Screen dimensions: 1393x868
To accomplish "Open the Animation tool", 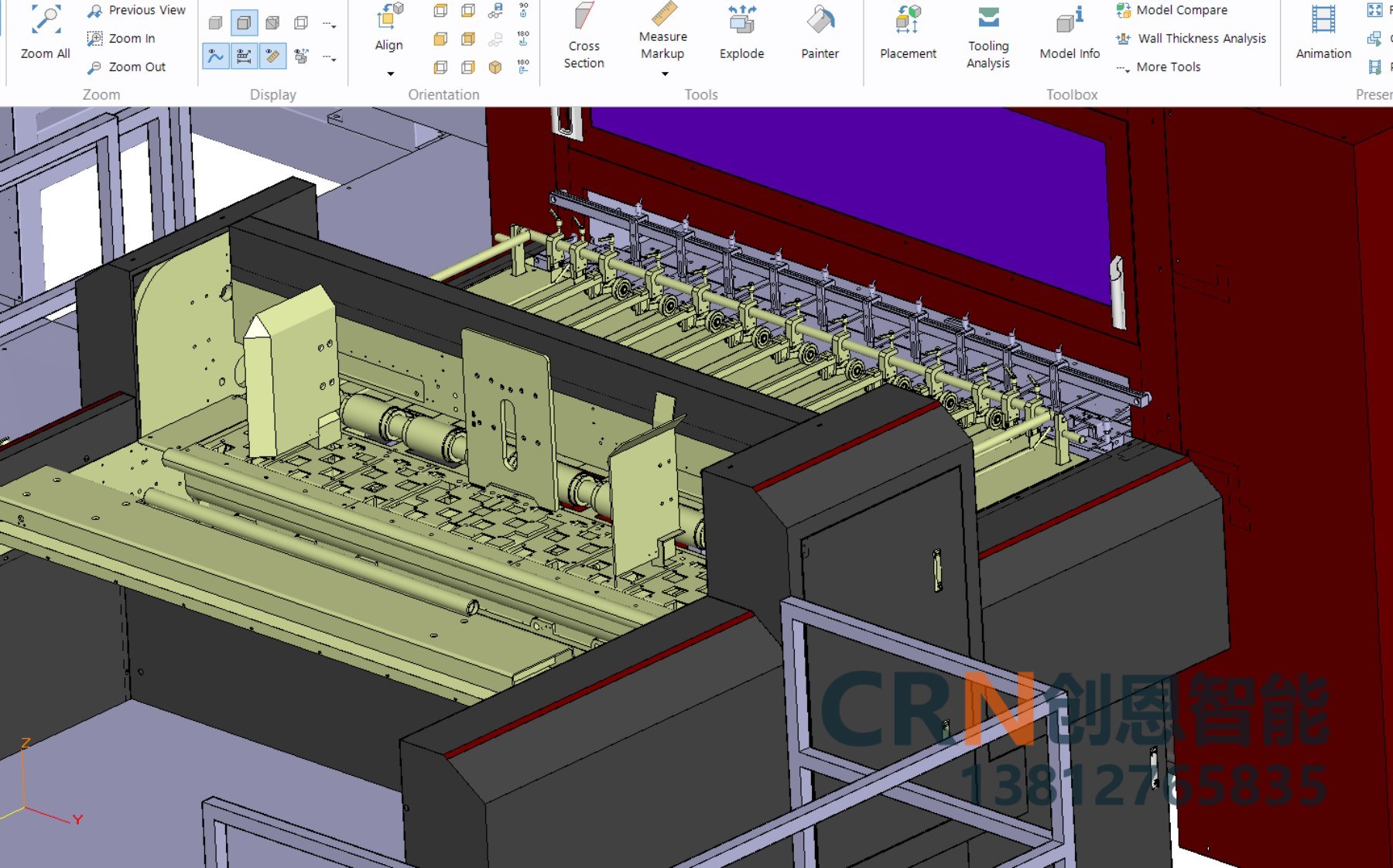I will coord(1323,32).
